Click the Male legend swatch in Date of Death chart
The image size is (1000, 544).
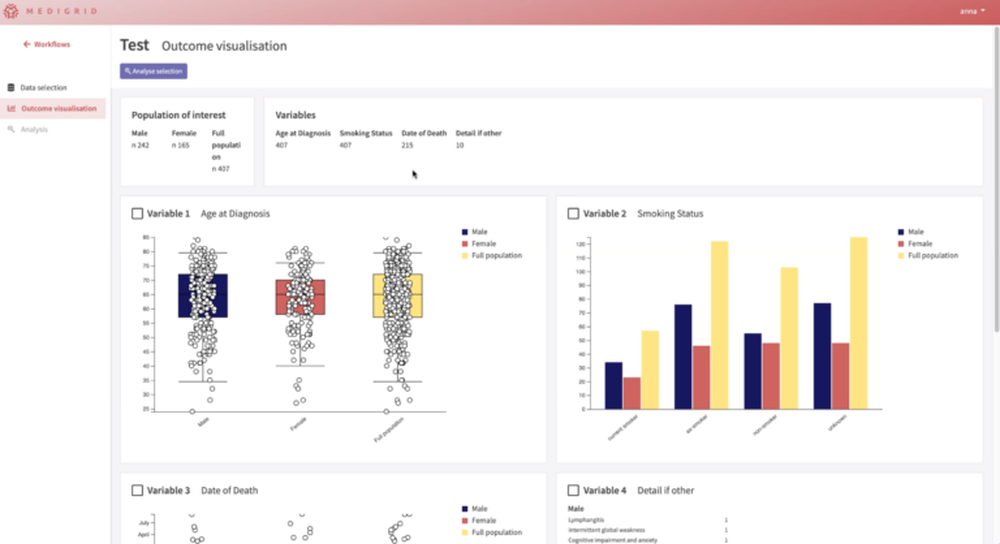(465, 509)
